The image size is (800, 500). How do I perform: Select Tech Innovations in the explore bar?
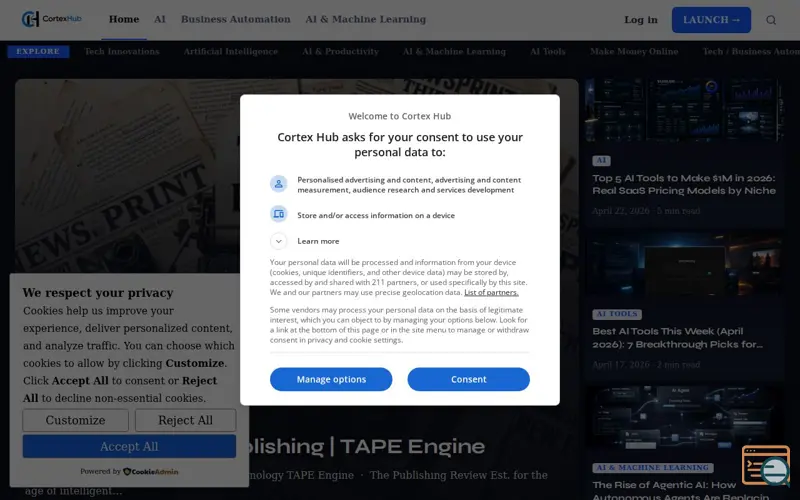pyautogui.click(x=122, y=52)
